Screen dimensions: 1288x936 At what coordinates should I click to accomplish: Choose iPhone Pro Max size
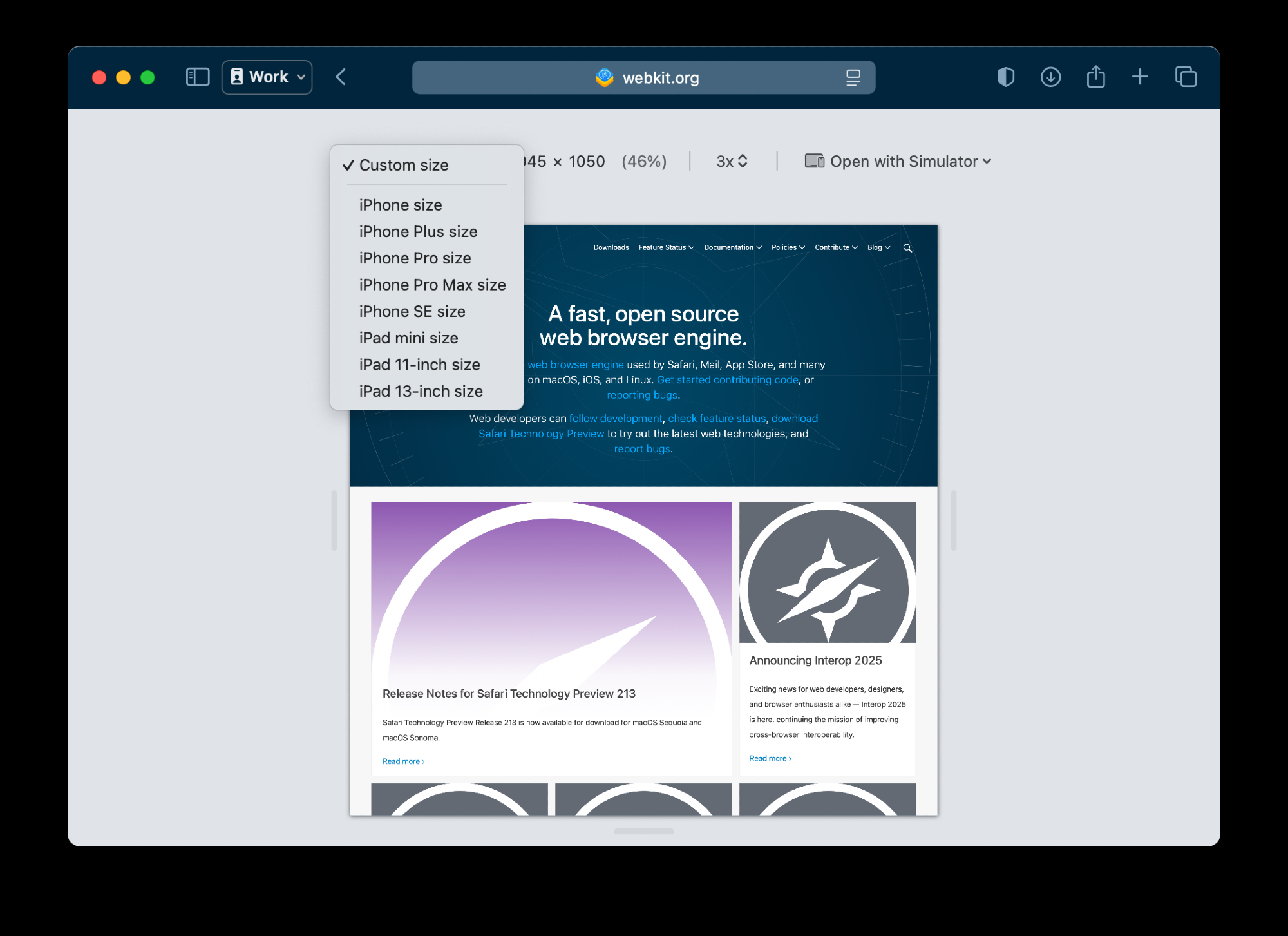[432, 285]
